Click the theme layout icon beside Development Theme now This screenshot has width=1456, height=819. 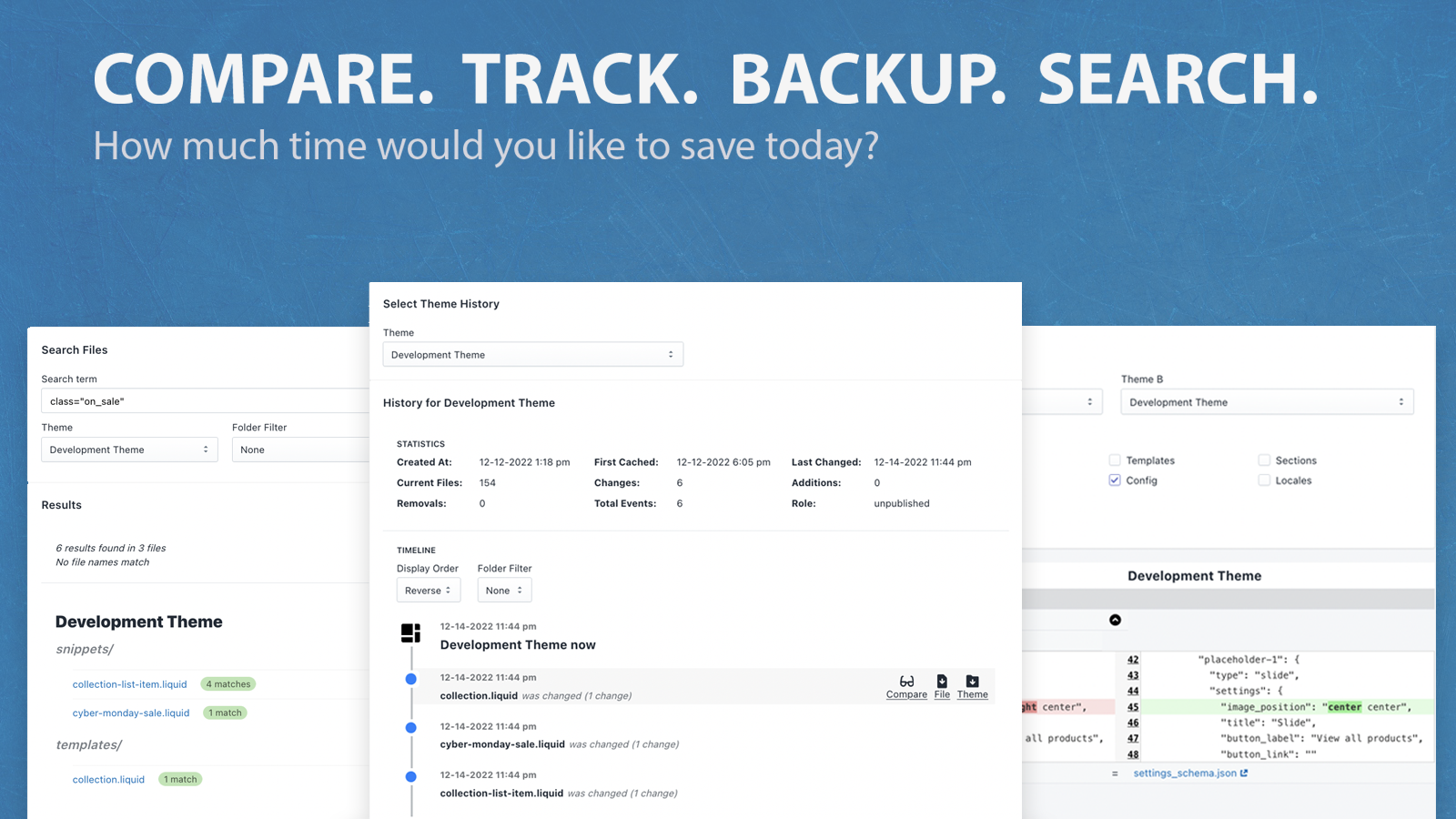(411, 632)
